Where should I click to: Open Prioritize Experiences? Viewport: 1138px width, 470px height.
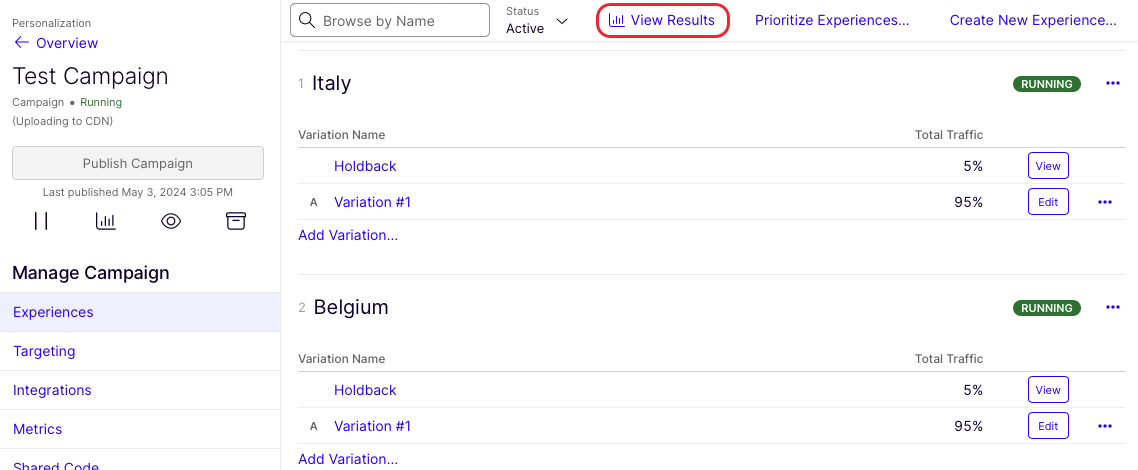[832, 20]
